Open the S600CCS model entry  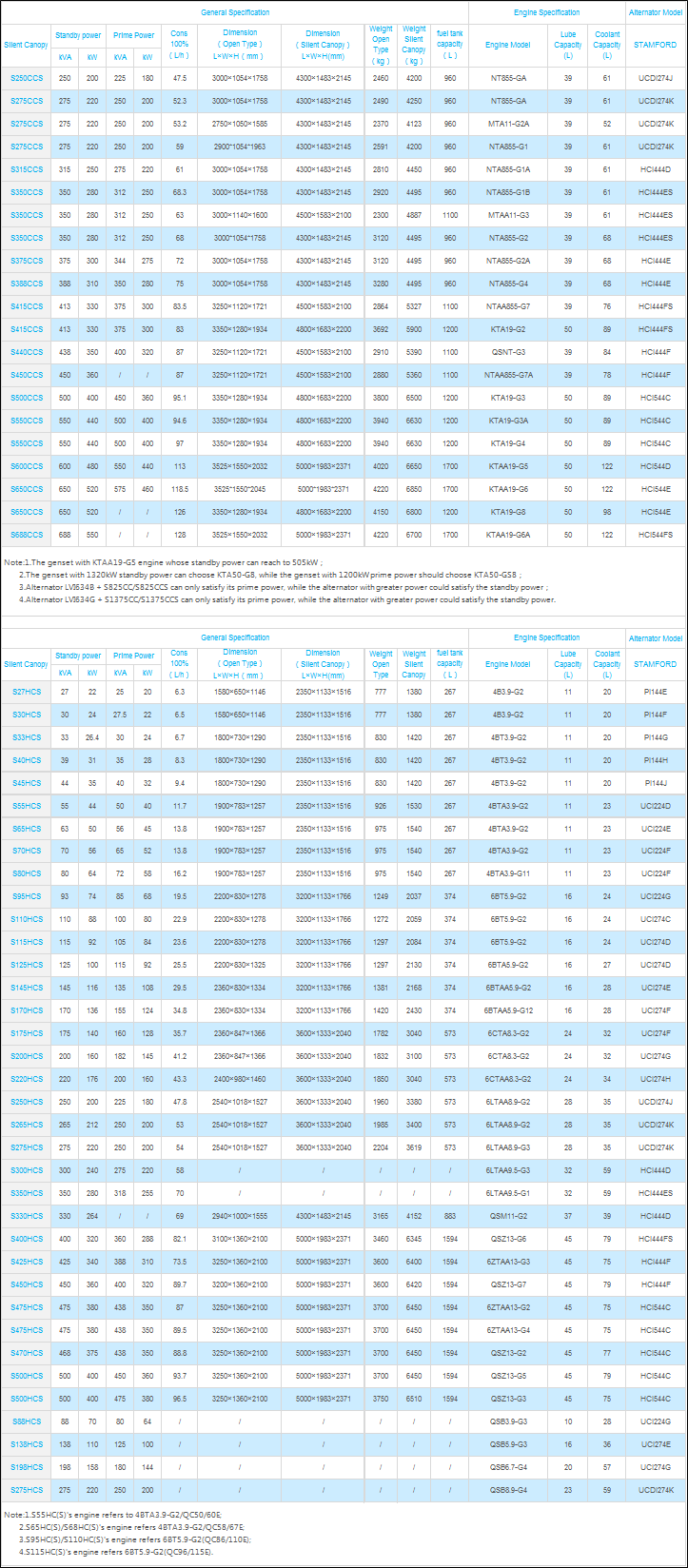tap(27, 466)
